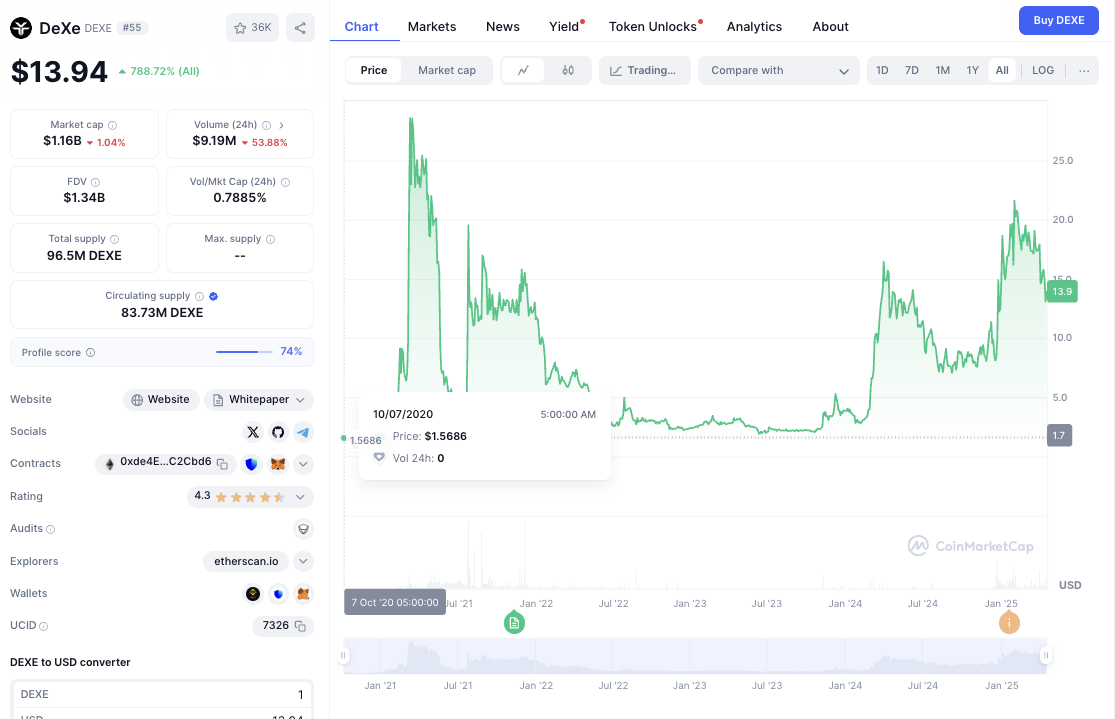Open the blue shield wallet icon
Image resolution: width=1115 pixels, height=719 pixels.
click(278, 593)
